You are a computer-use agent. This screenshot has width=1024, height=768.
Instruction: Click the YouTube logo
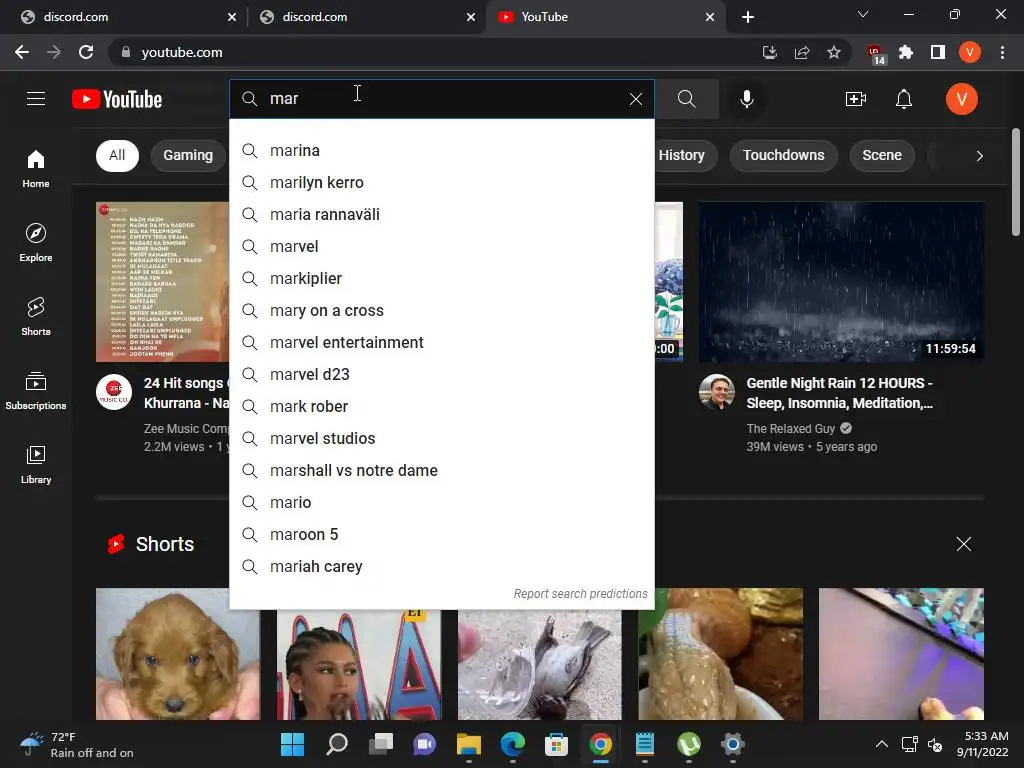pyautogui.click(x=117, y=99)
